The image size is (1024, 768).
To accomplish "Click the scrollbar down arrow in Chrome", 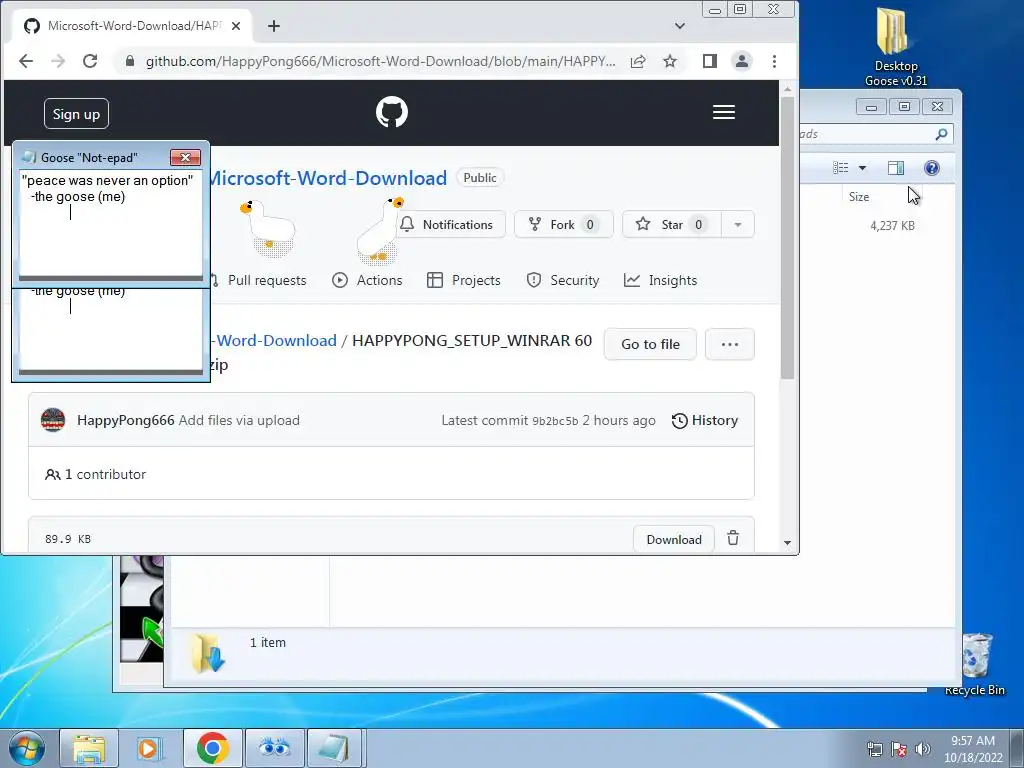I will pyautogui.click(x=788, y=543).
